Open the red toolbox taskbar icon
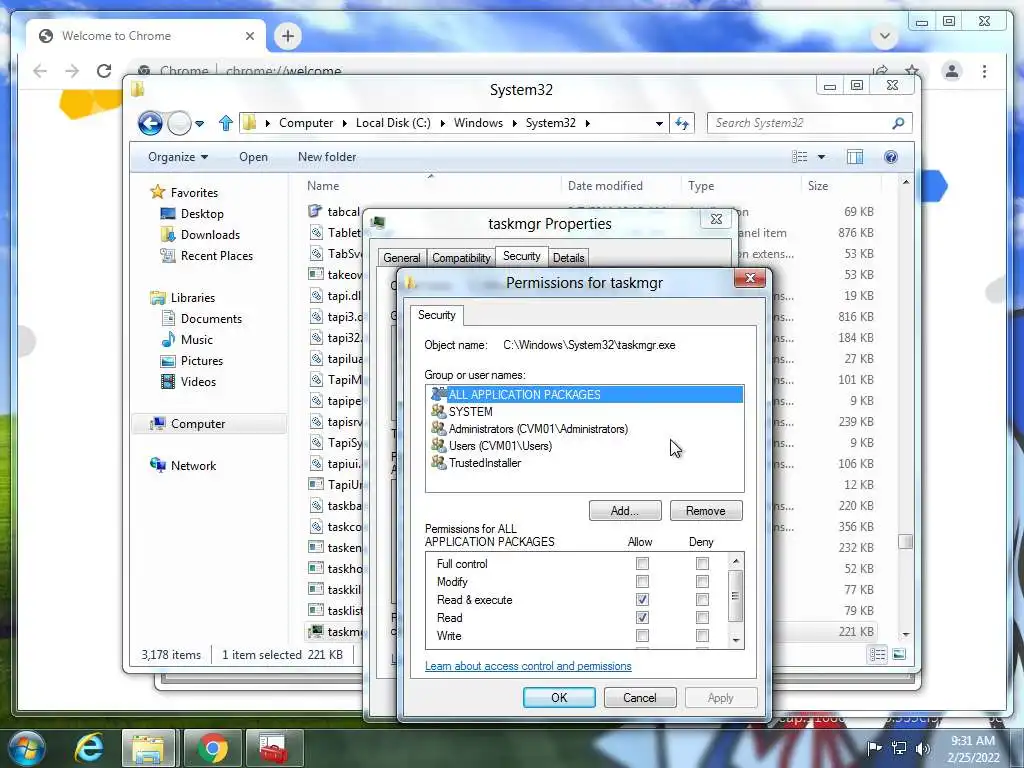Screen dimensions: 1024x768 274,748
